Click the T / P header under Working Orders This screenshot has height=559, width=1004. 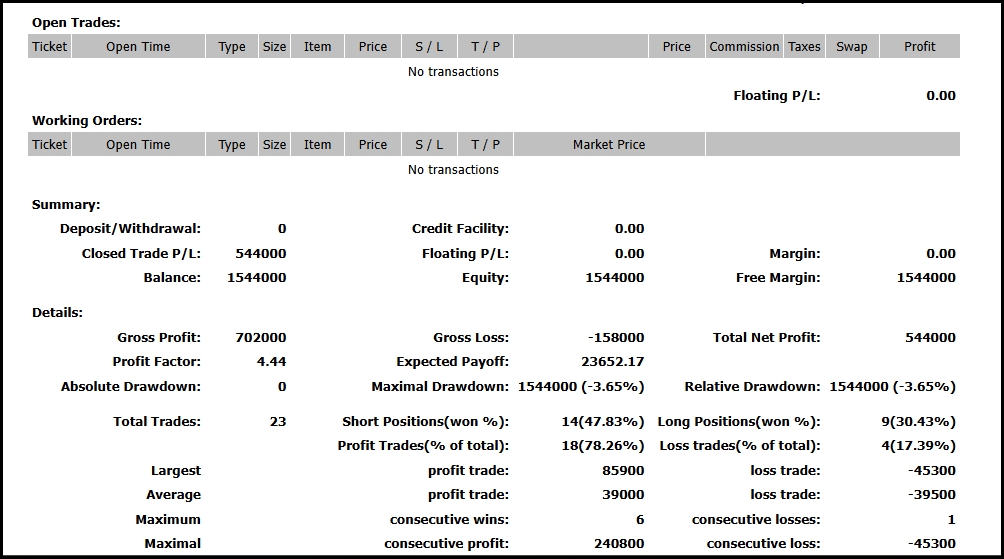point(485,144)
